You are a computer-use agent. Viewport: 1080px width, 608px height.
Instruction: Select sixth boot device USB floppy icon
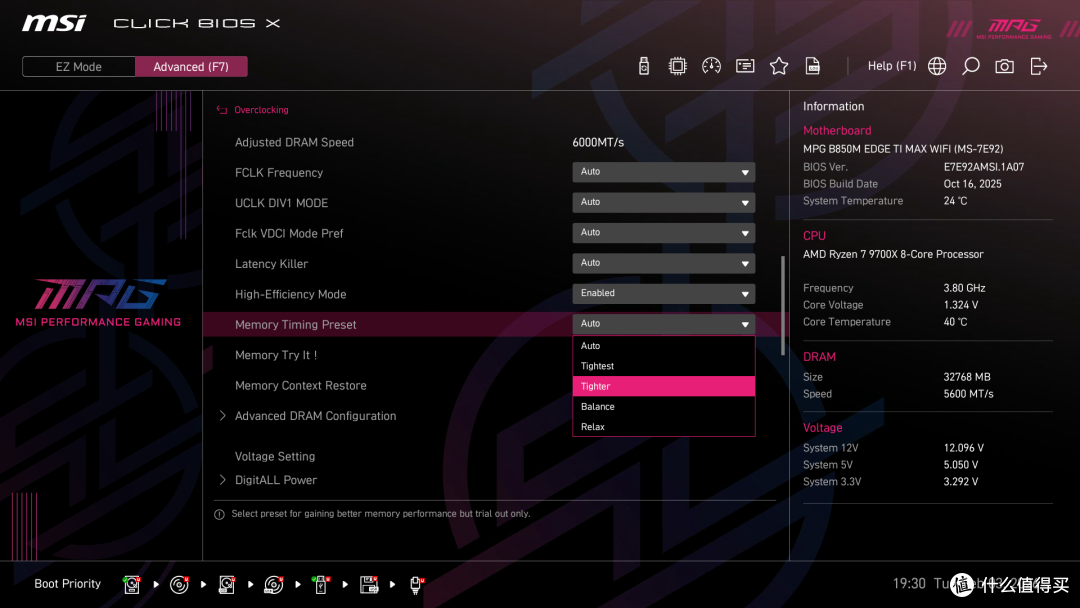pos(369,585)
